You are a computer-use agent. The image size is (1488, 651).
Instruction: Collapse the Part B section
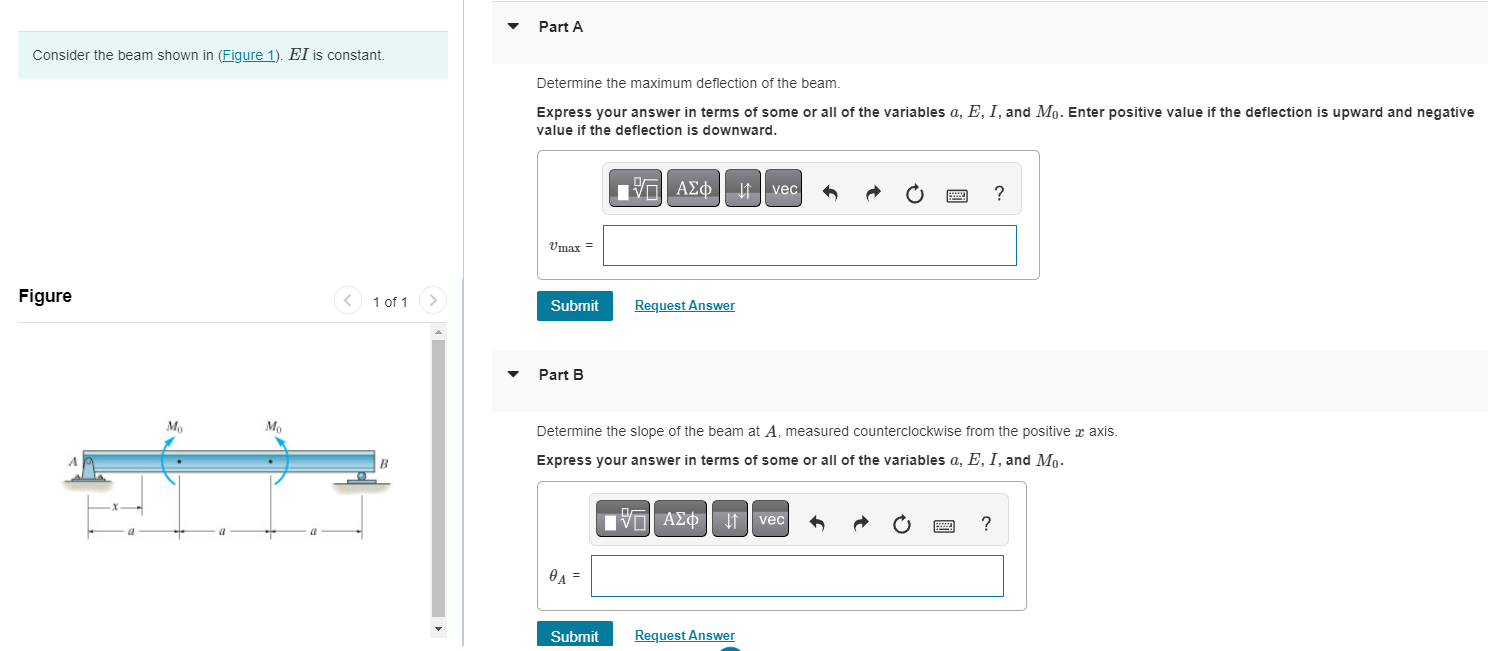coord(513,374)
